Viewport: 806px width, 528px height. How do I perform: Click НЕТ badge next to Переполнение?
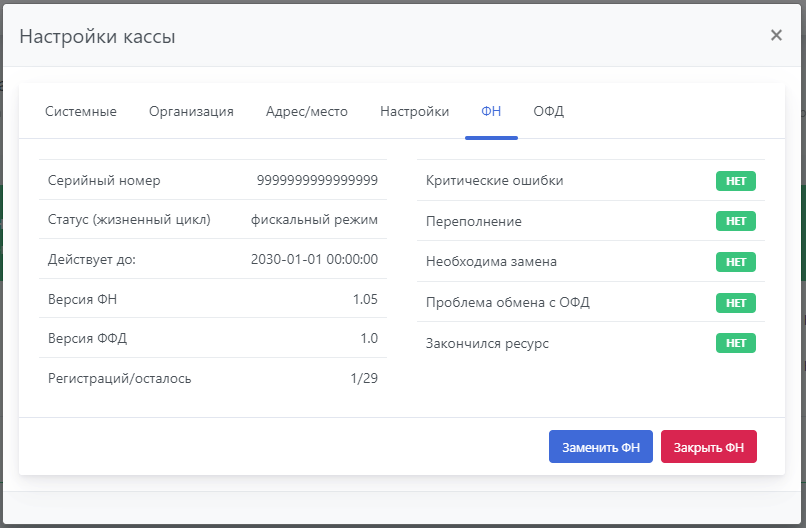tap(735, 221)
